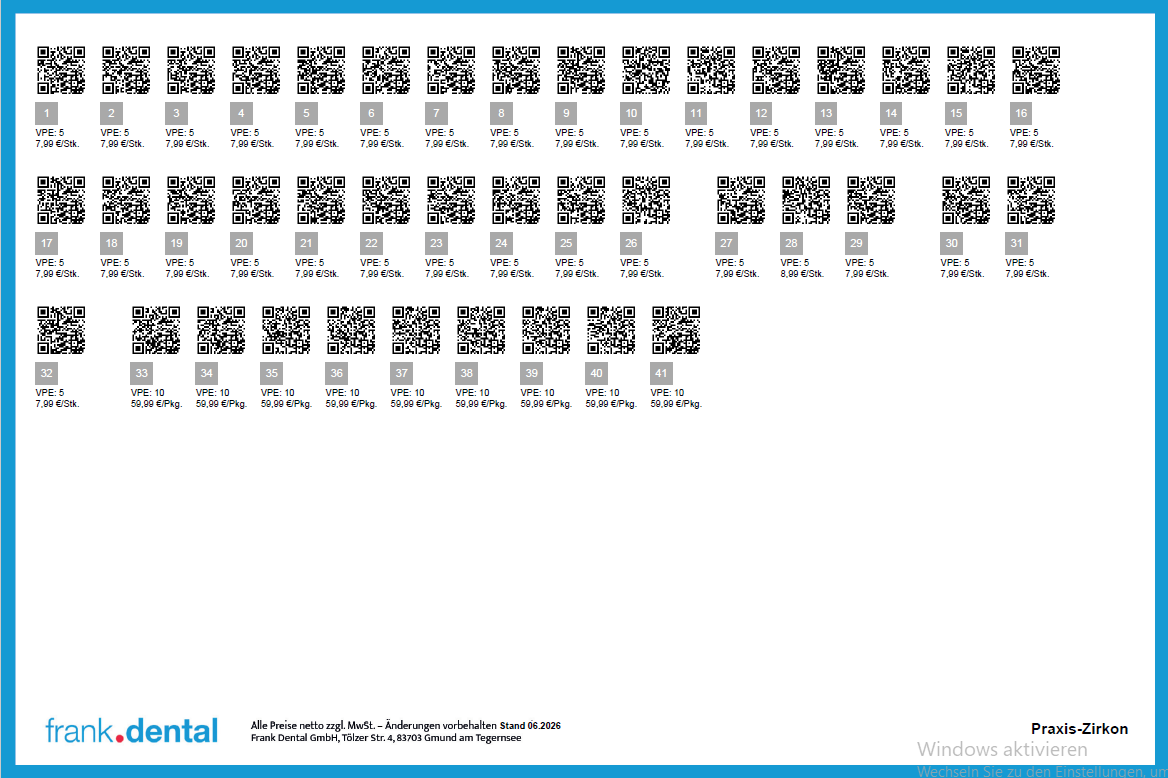Click the frank.dental logo
Screen dimensions: 1168x778
[132, 730]
